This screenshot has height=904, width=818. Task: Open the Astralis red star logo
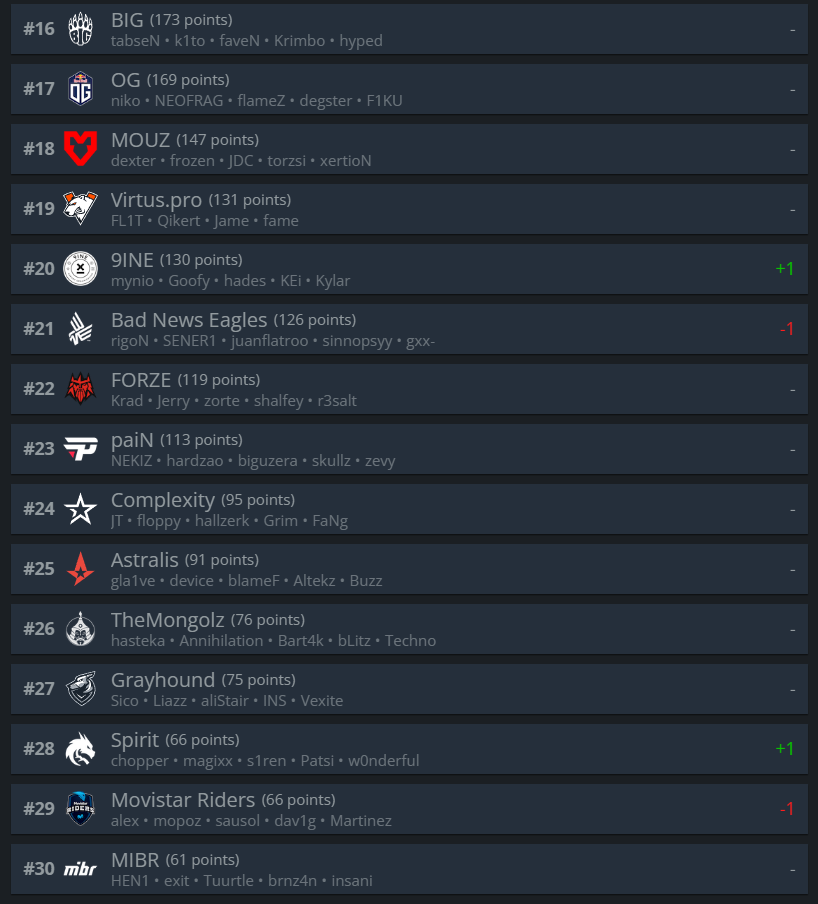point(80,568)
